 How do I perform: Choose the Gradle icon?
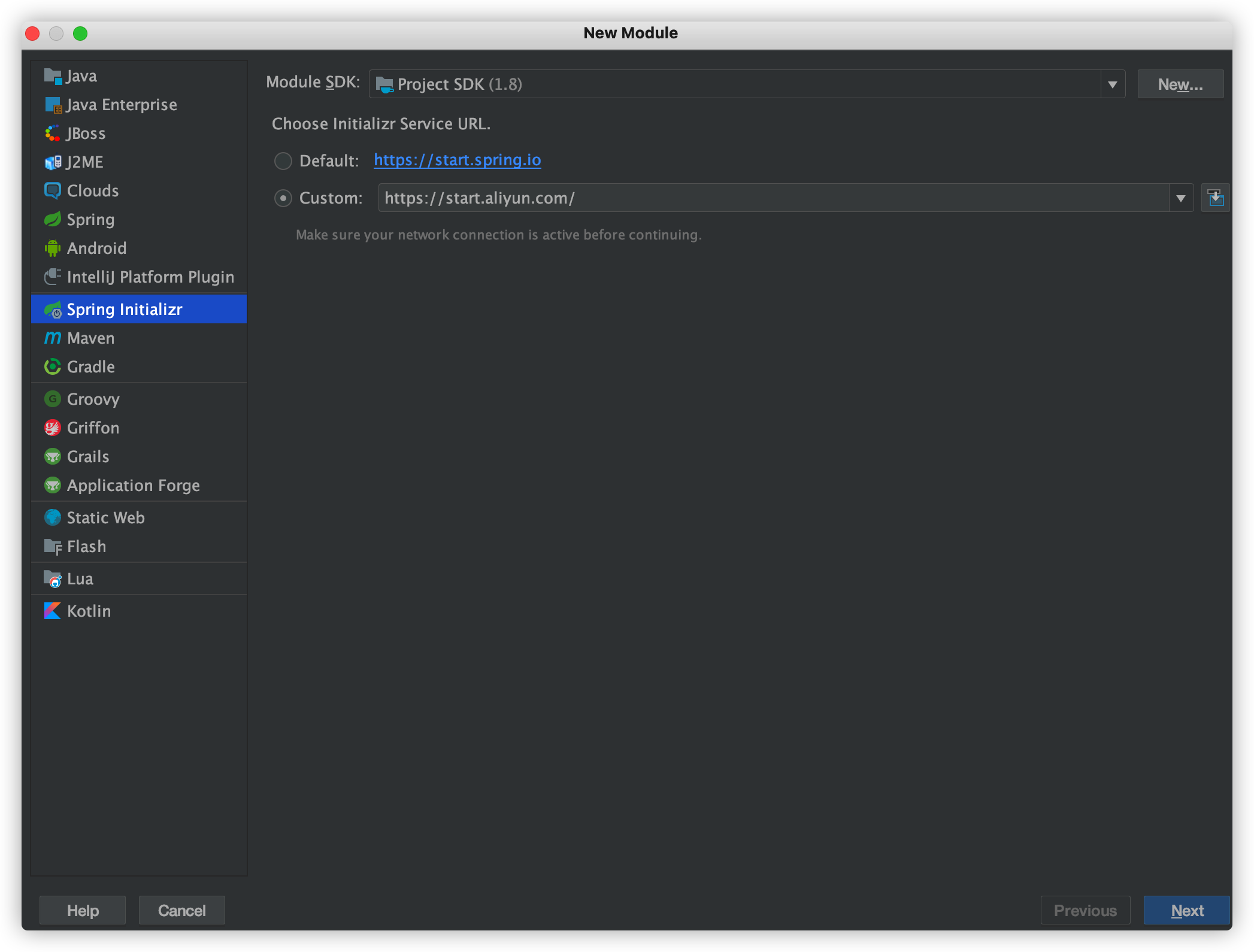[x=53, y=367]
